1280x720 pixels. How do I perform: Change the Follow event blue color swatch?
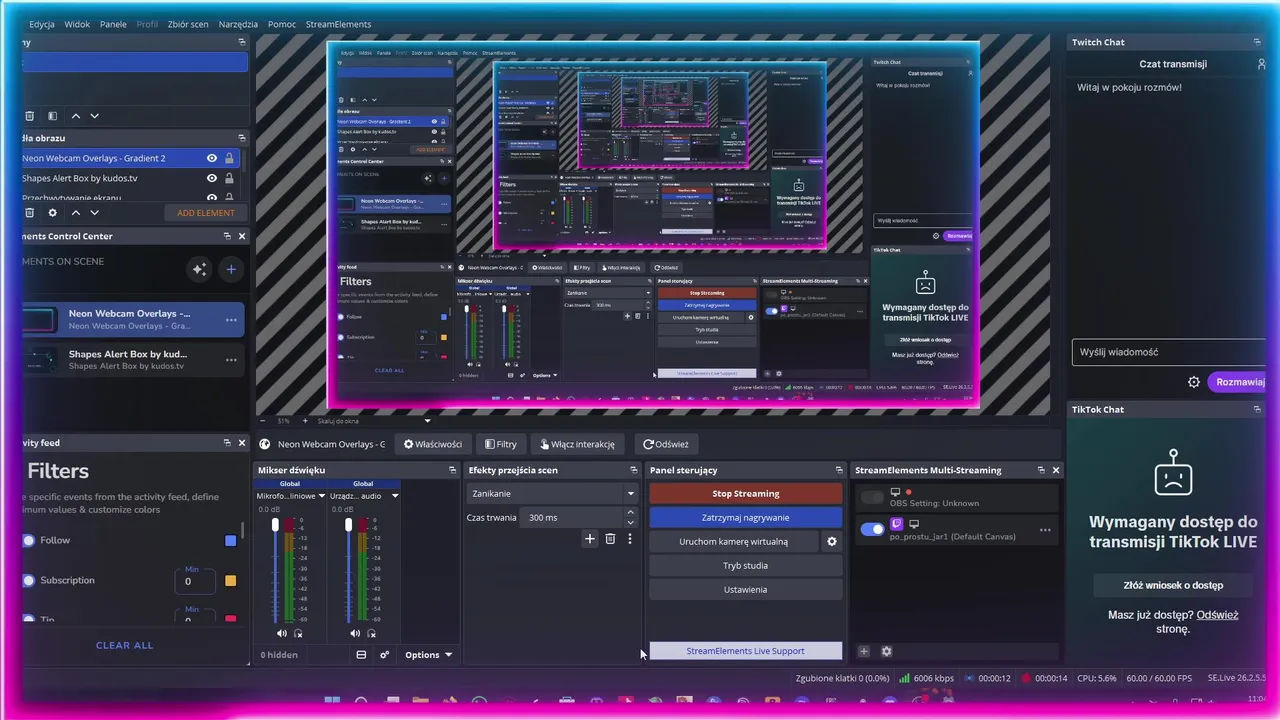[231, 541]
